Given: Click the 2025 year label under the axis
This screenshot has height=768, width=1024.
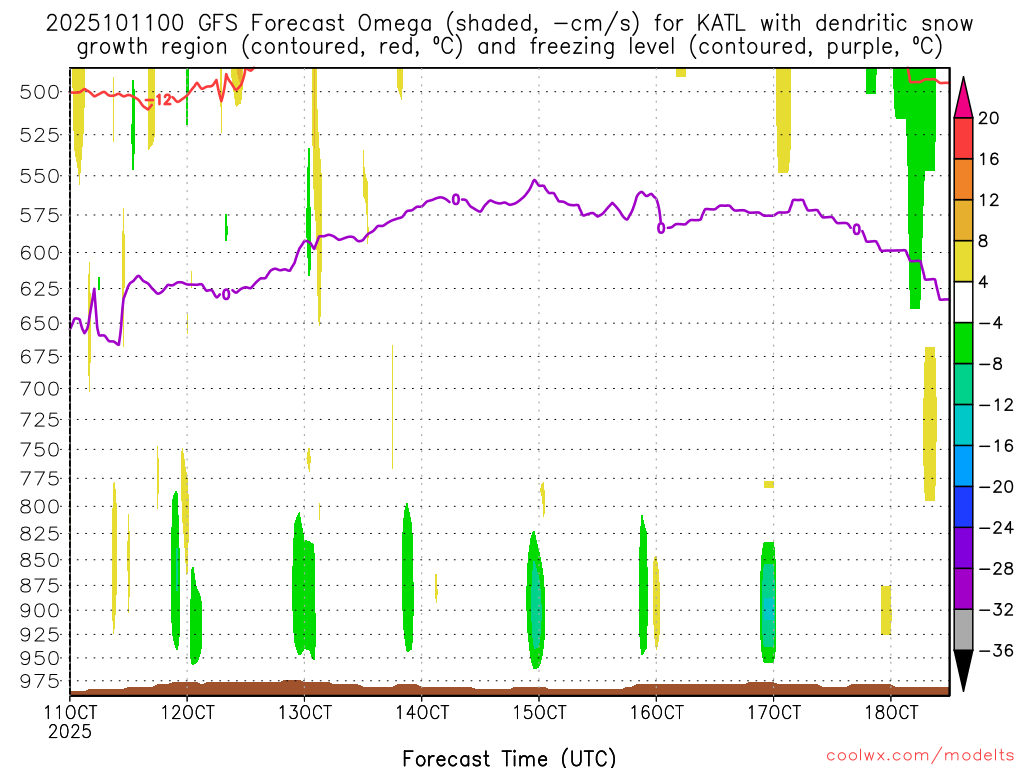Looking at the screenshot, I should [x=70, y=731].
